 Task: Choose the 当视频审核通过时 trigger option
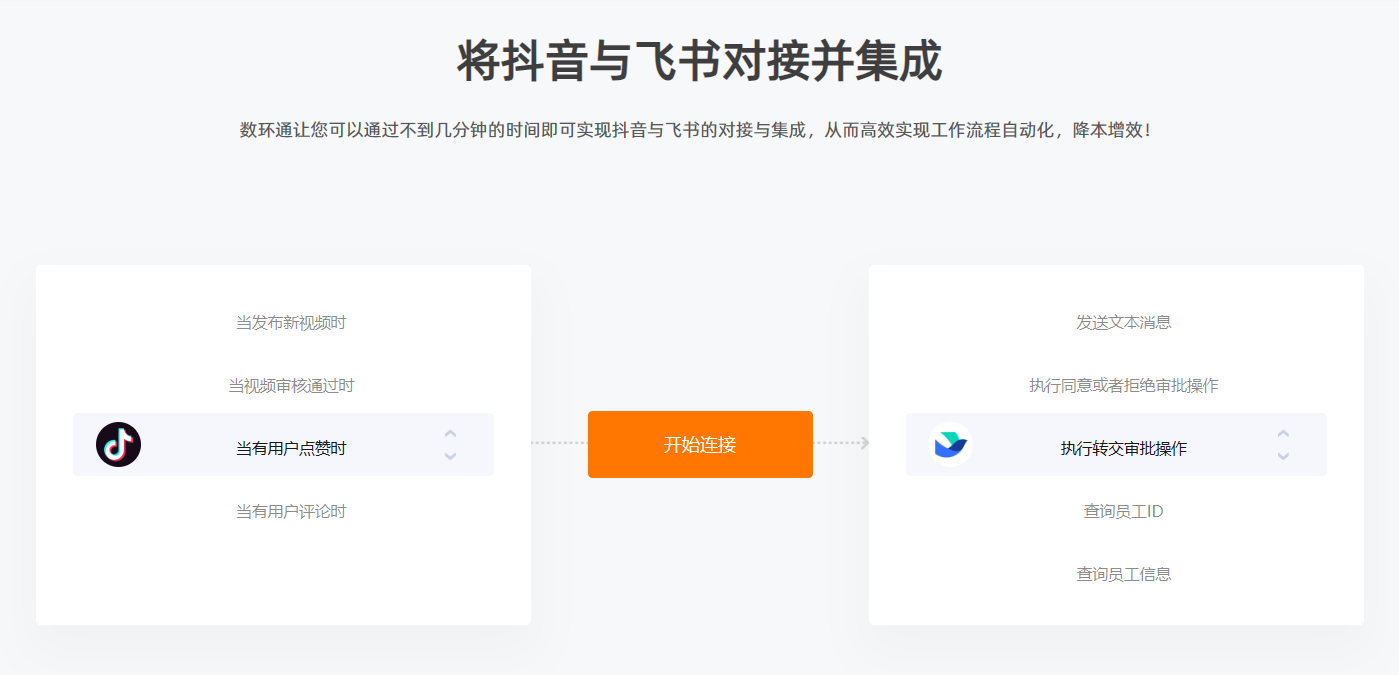(x=291, y=385)
